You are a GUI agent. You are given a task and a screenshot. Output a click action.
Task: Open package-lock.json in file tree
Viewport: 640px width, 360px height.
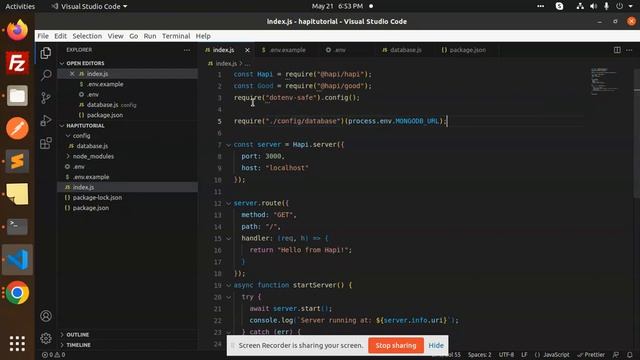click(x=97, y=198)
